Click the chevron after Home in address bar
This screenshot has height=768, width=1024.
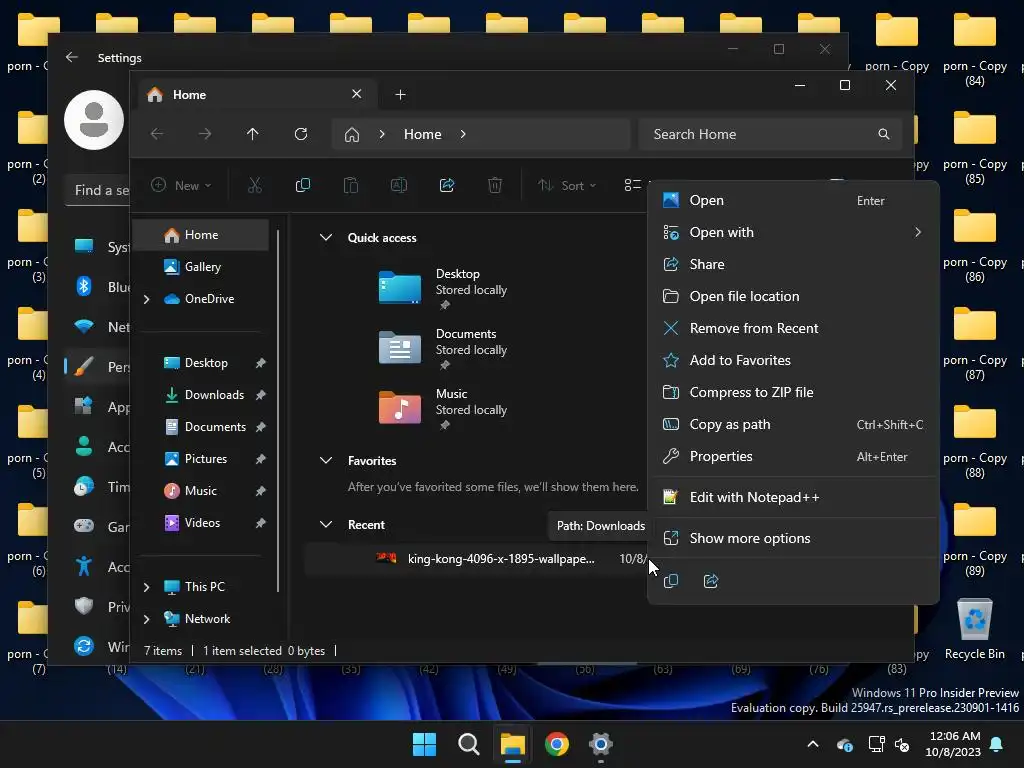(463, 134)
